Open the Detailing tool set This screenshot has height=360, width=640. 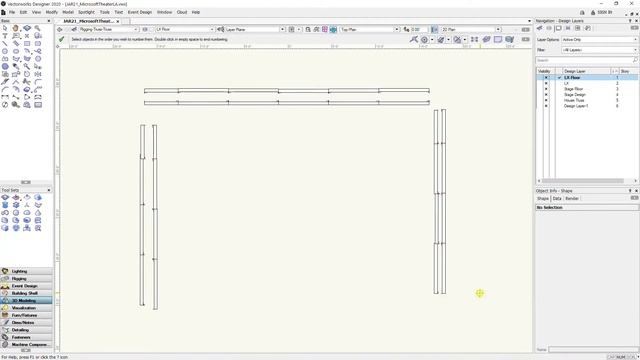point(27,330)
